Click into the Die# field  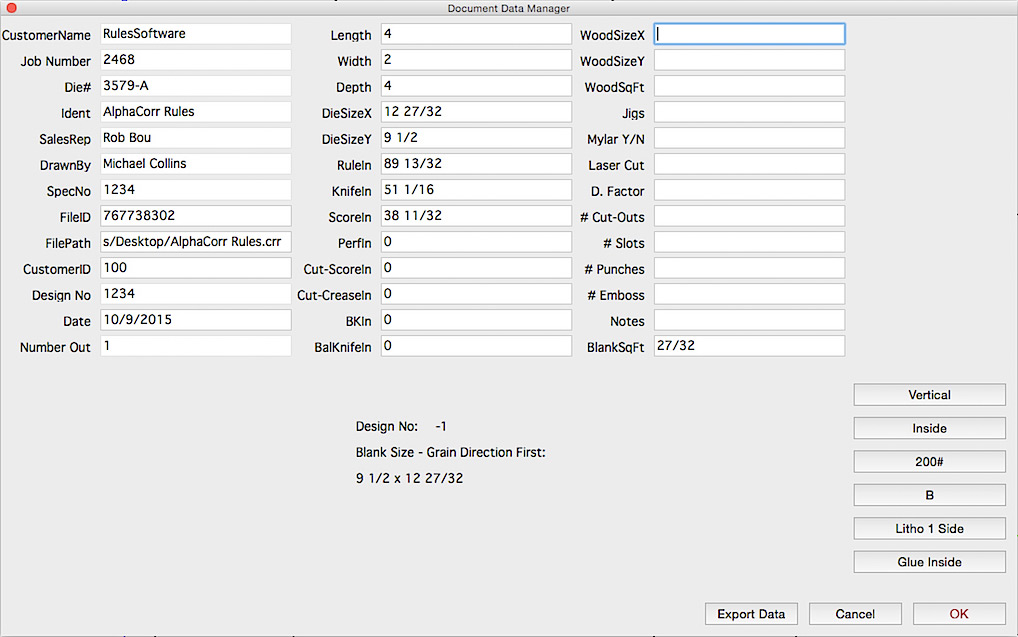click(x=195, y=86)
